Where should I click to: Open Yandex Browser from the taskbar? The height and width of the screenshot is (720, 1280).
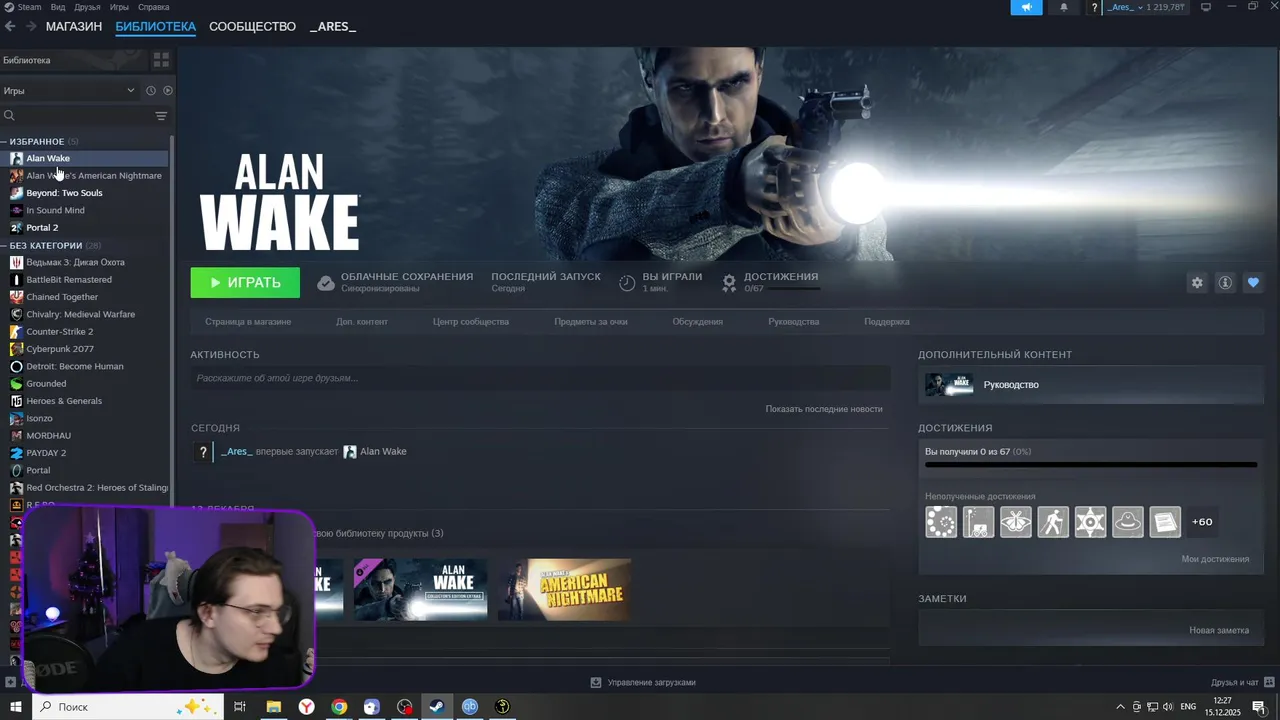tap(306, 707)
